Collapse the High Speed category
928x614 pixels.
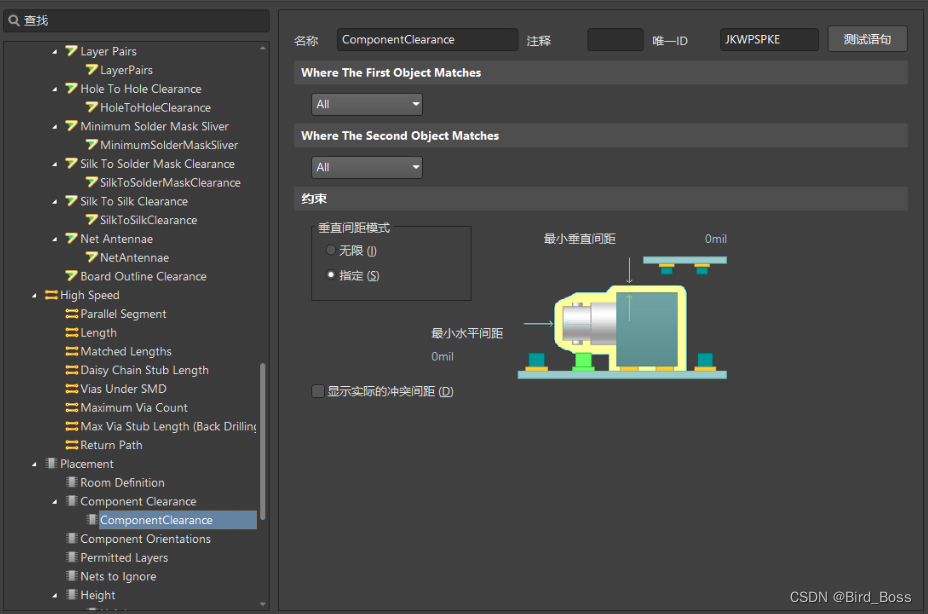pos(34,295)
